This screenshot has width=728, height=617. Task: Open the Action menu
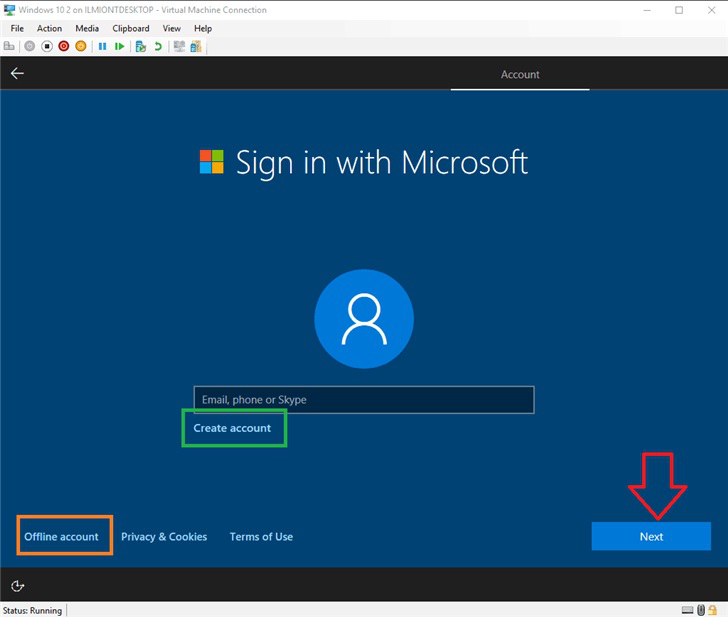pos(49,28)
